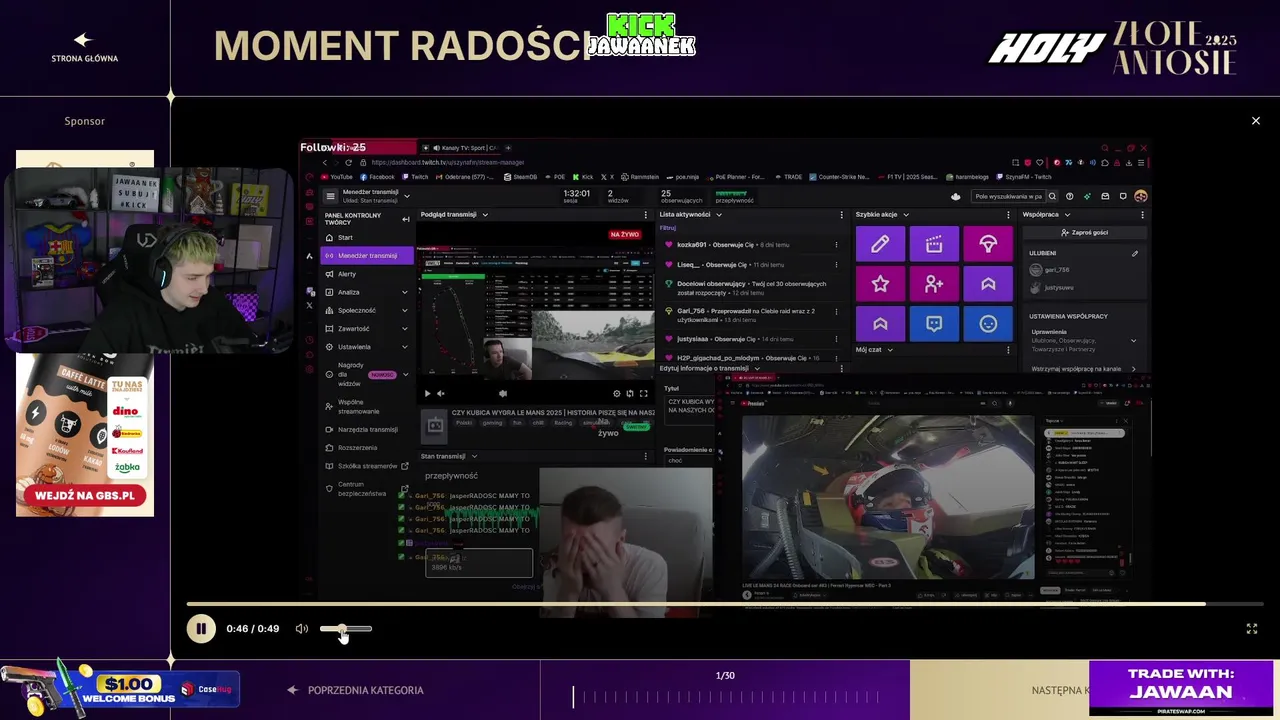Adjust the player volume slider
Image resolution: width=1280 pixels, height=720 pixels.
point(346,629)
